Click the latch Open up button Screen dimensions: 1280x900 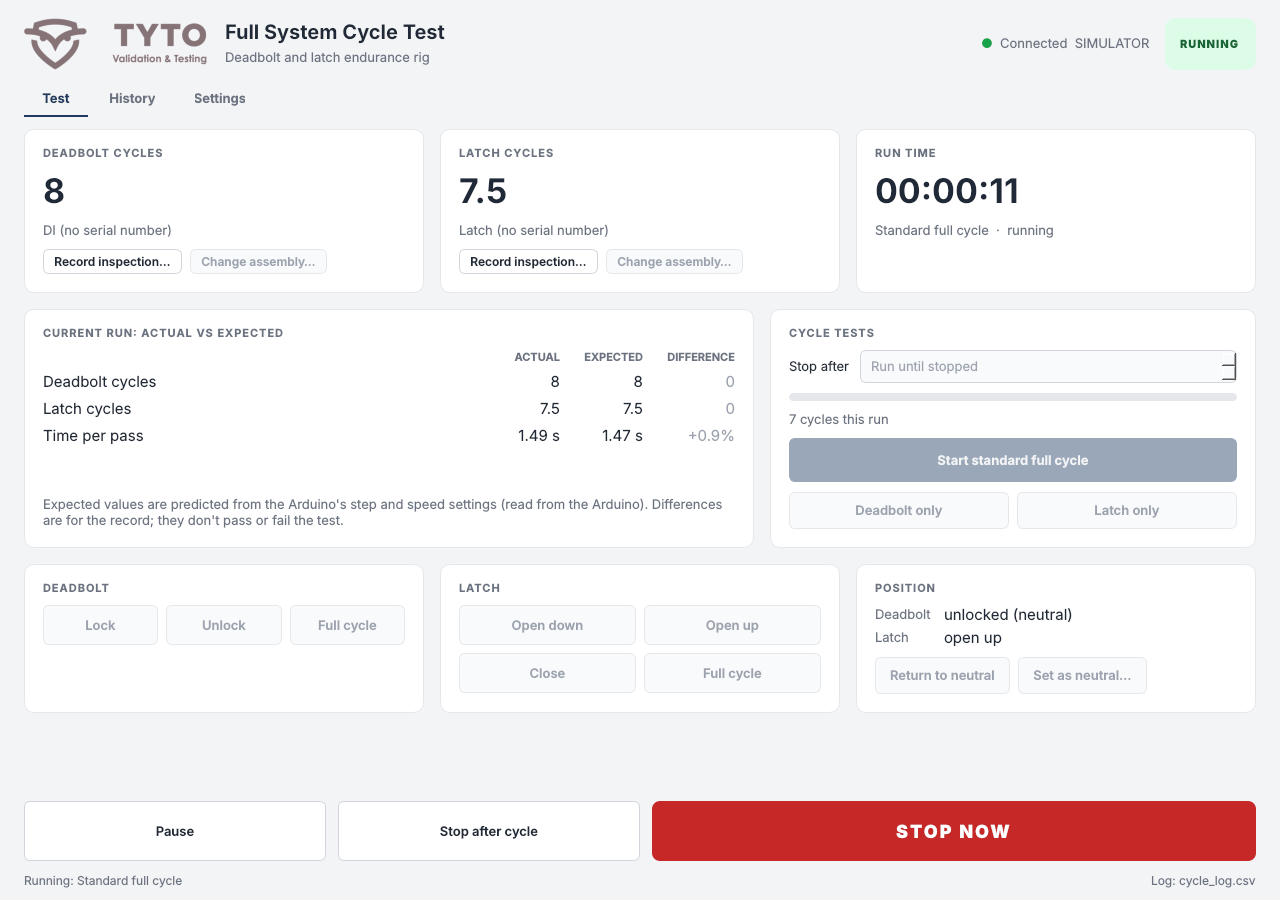[732, 625]
